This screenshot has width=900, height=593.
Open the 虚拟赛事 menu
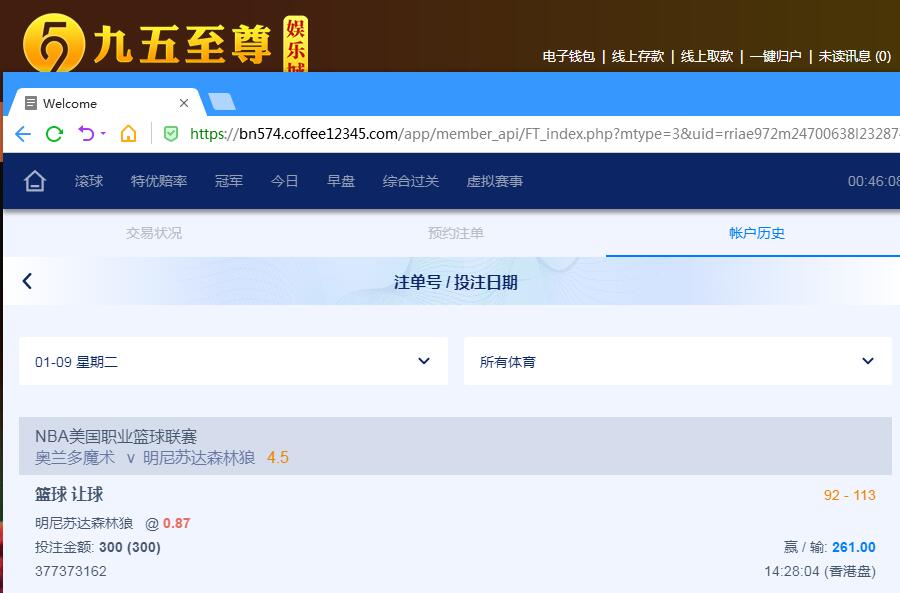pyautogui.click(x=495, y=181)
